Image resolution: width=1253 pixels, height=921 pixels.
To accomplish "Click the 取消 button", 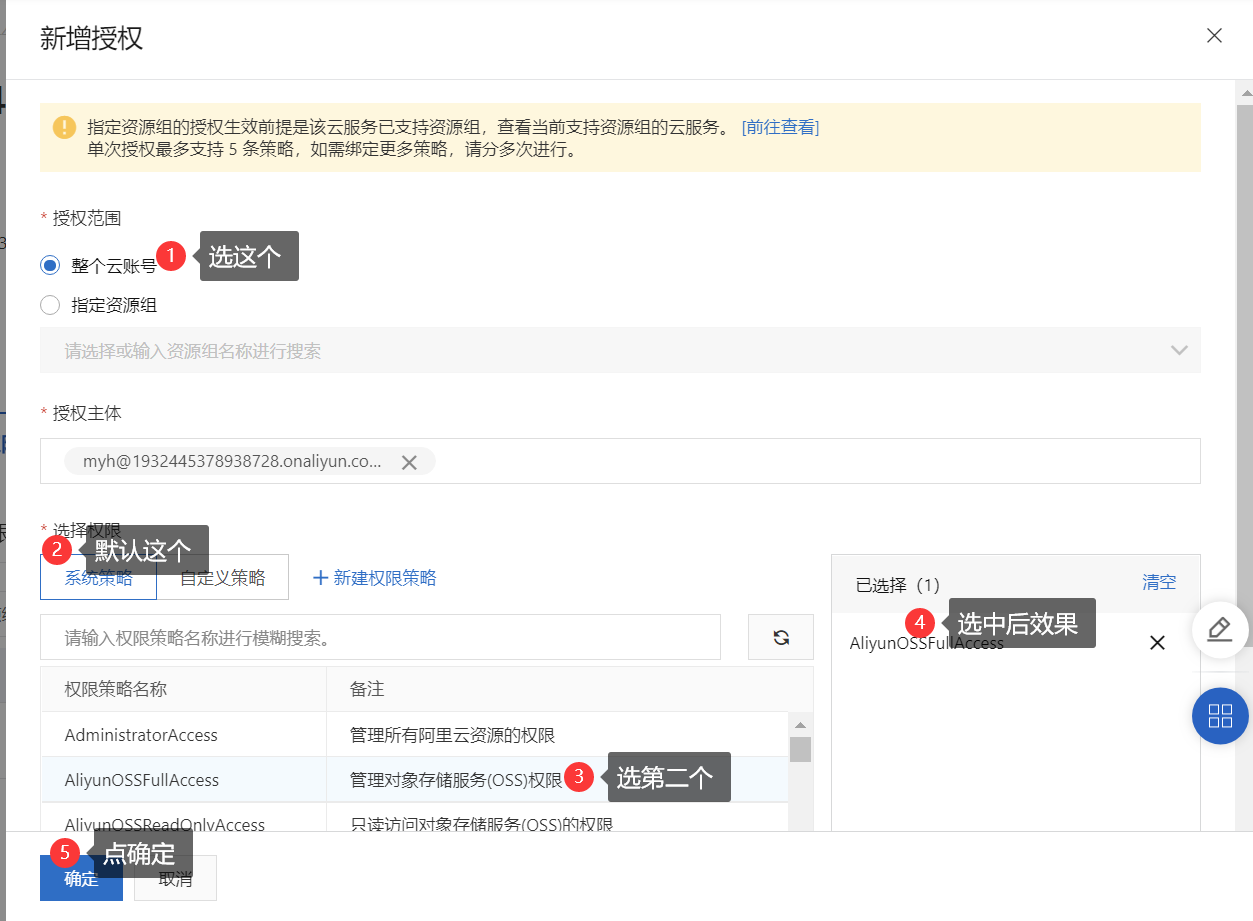I will point(175,879).
